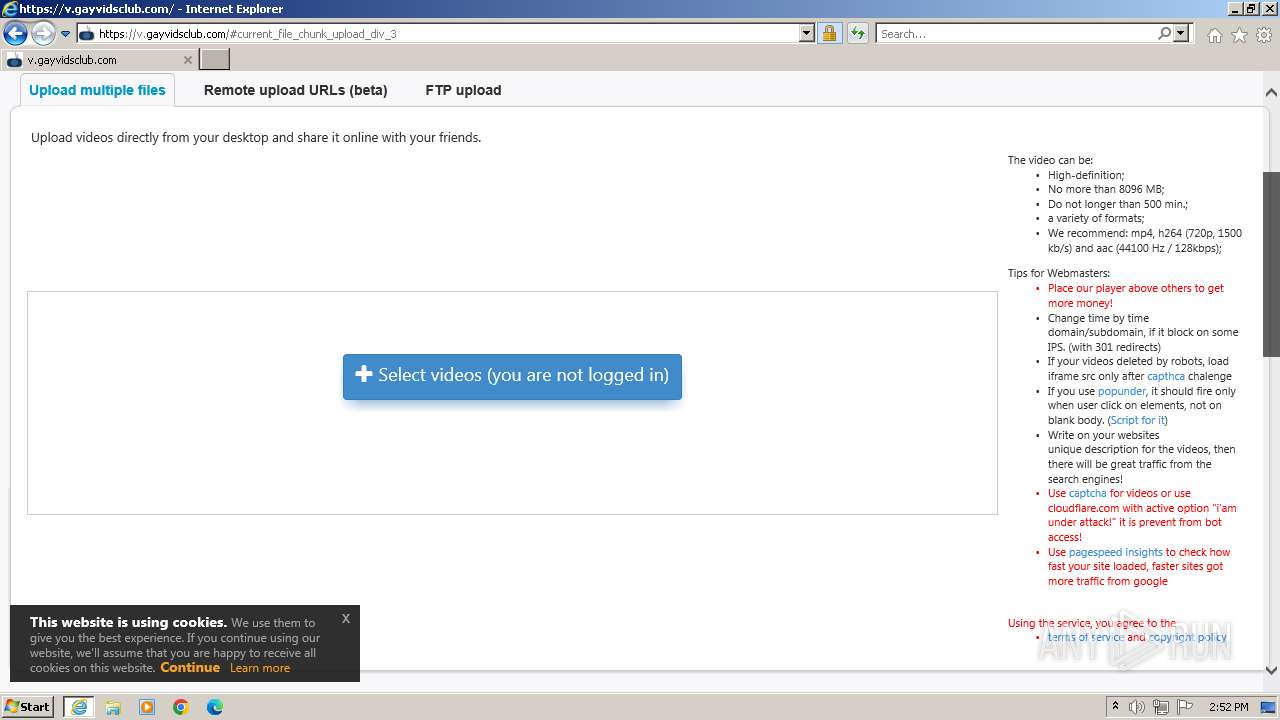This screenshot has width=1280, height=720.
Task: Open the first captcha link
Action: click(1166, 376)
